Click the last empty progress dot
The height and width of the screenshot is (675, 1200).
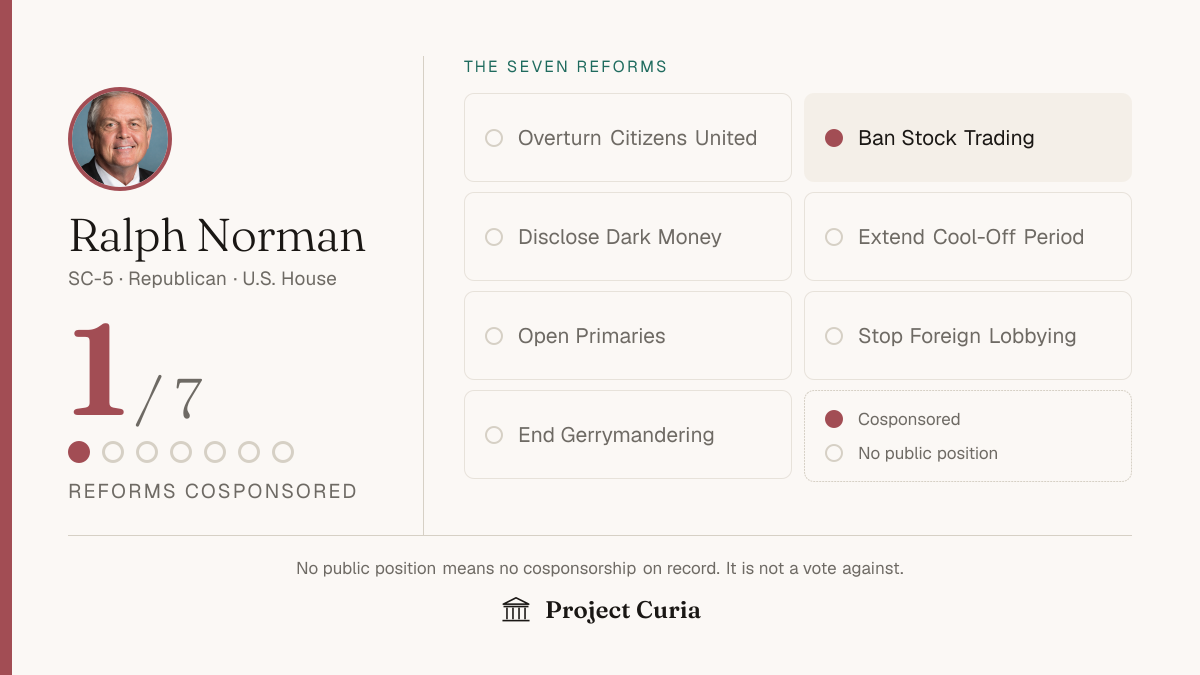(283, 452)
